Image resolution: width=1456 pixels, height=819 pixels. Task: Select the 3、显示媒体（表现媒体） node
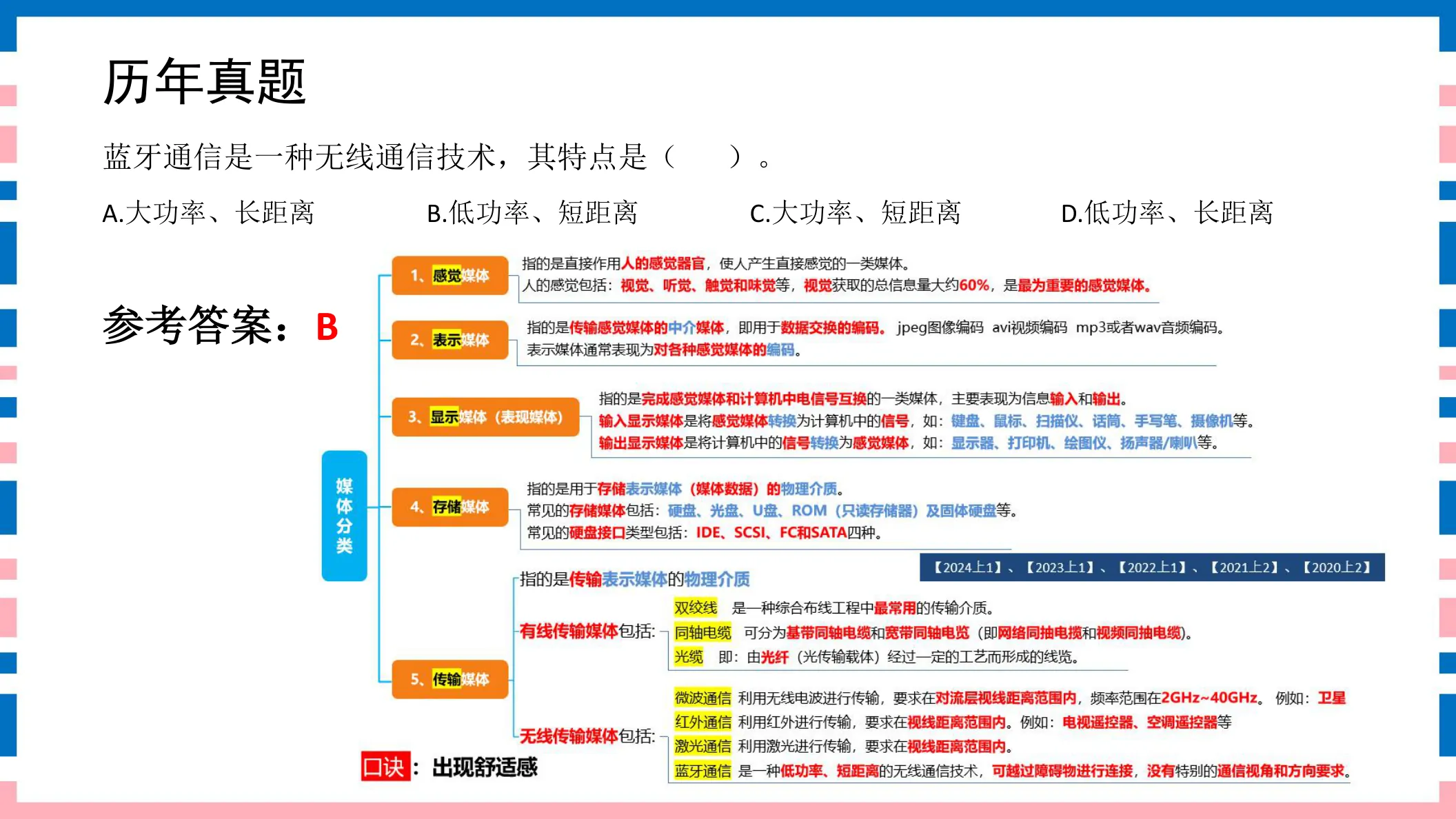coord(485,417)
